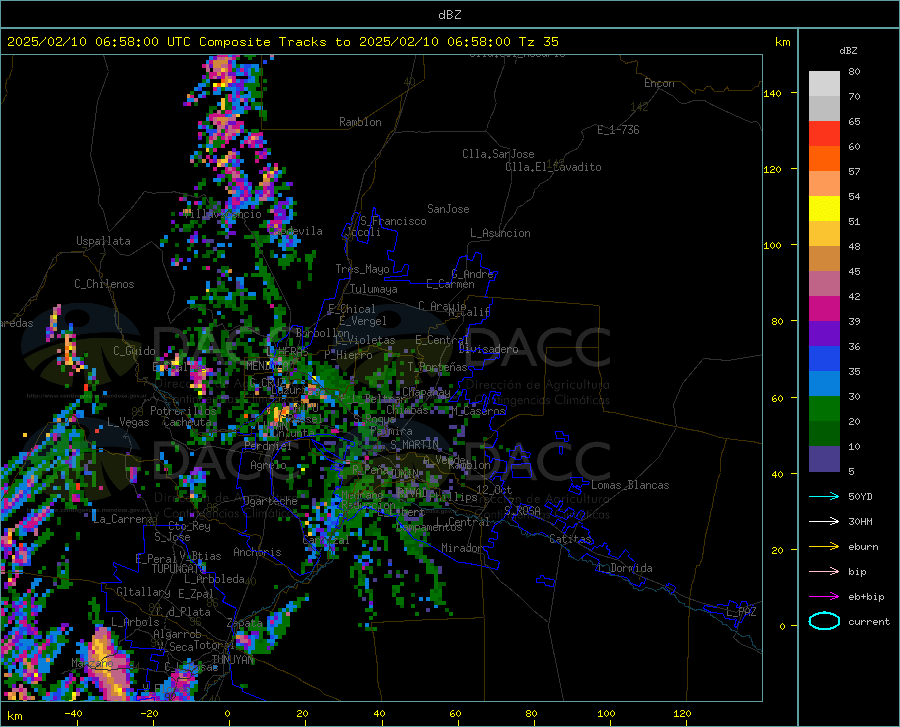Click the Potrerillos place label
The image size is (900, 727).
coord(183,411)
